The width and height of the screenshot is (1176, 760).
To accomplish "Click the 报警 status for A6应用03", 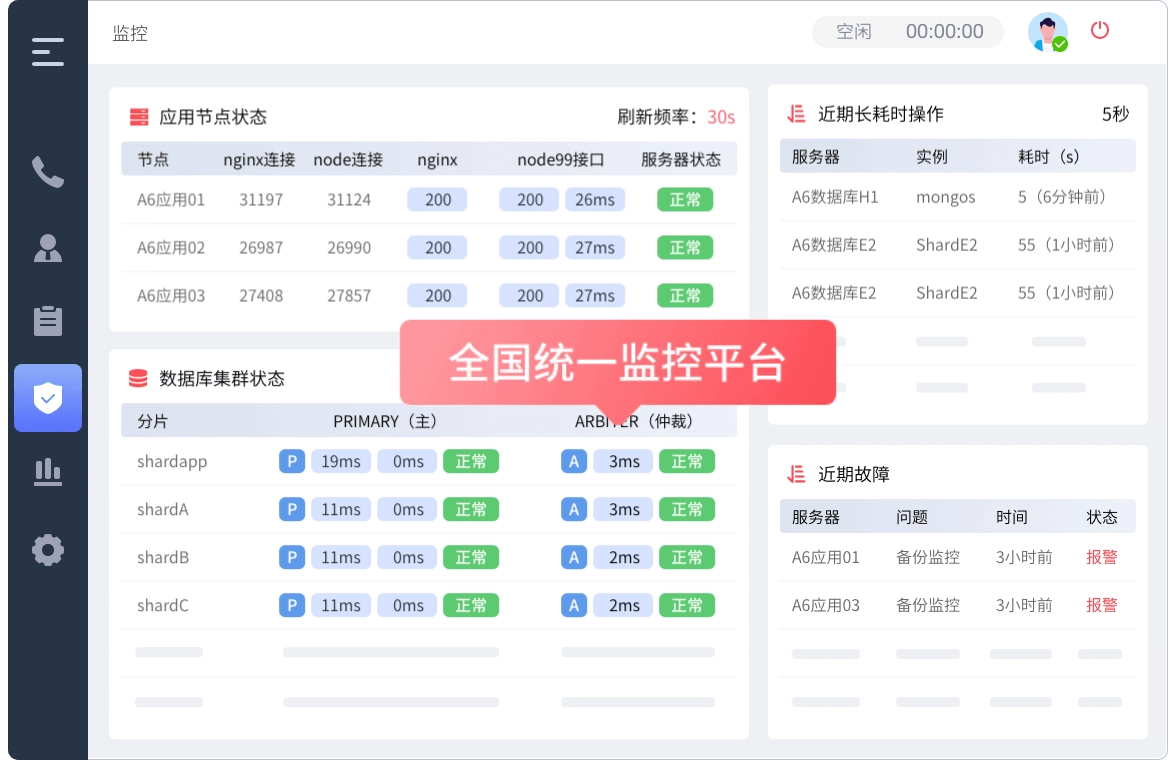I will point(1101,605).
